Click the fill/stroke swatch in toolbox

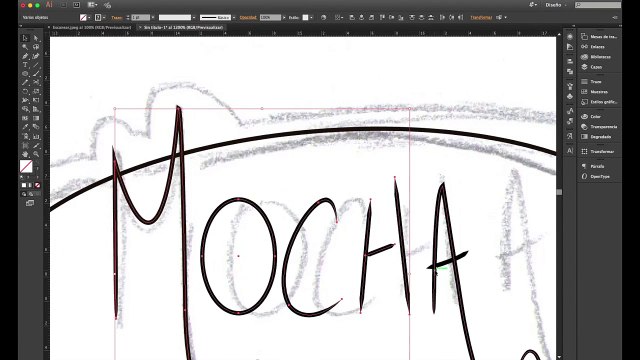pos(26,166)
